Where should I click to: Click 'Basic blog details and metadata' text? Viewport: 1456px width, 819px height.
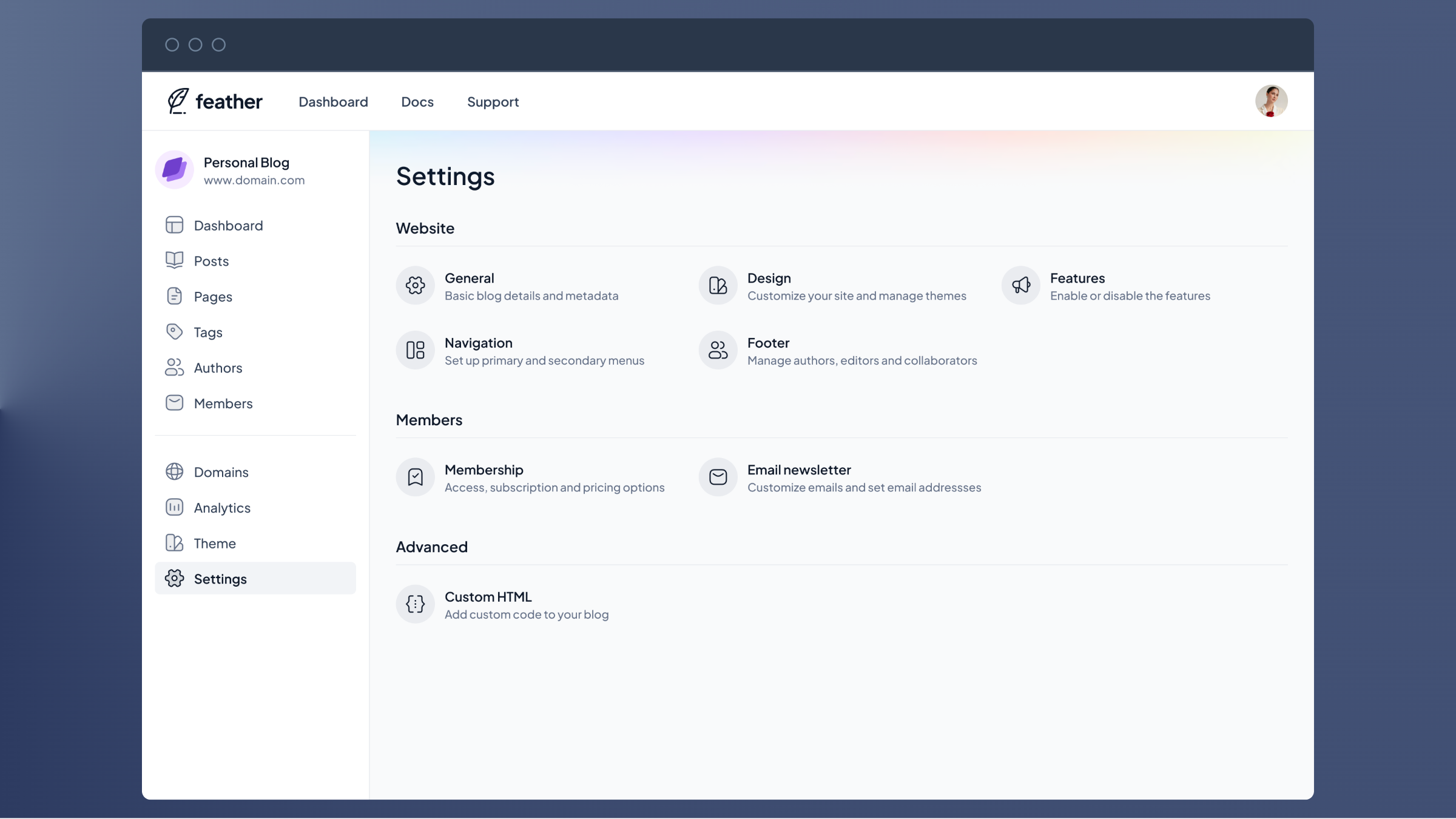531,296
